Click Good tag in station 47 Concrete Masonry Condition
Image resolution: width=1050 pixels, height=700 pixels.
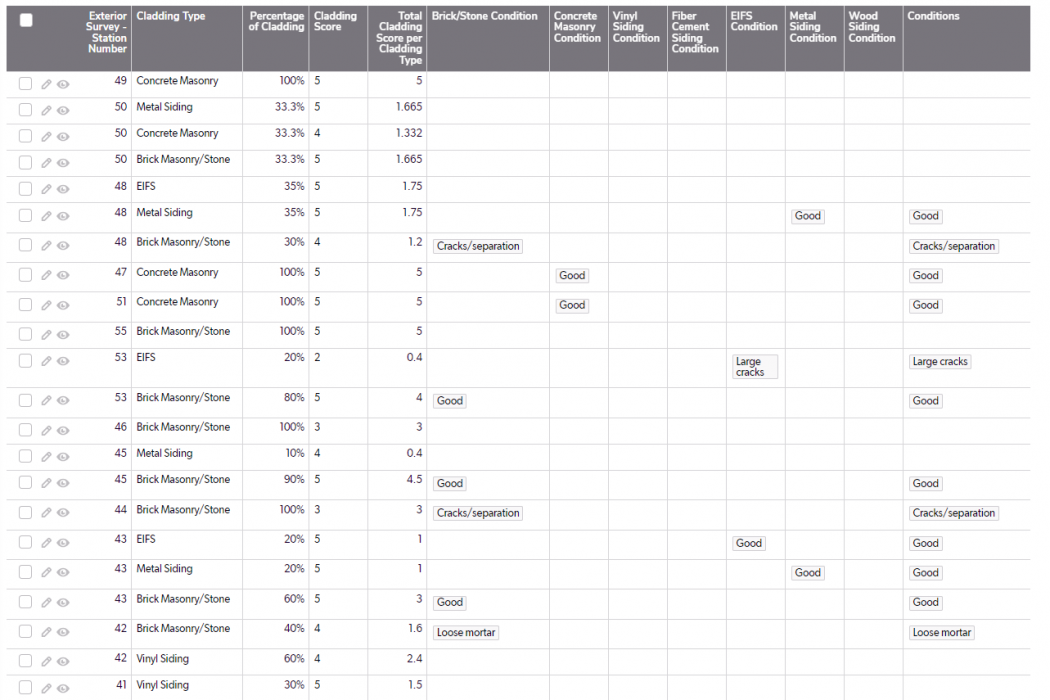coord(572,276)
